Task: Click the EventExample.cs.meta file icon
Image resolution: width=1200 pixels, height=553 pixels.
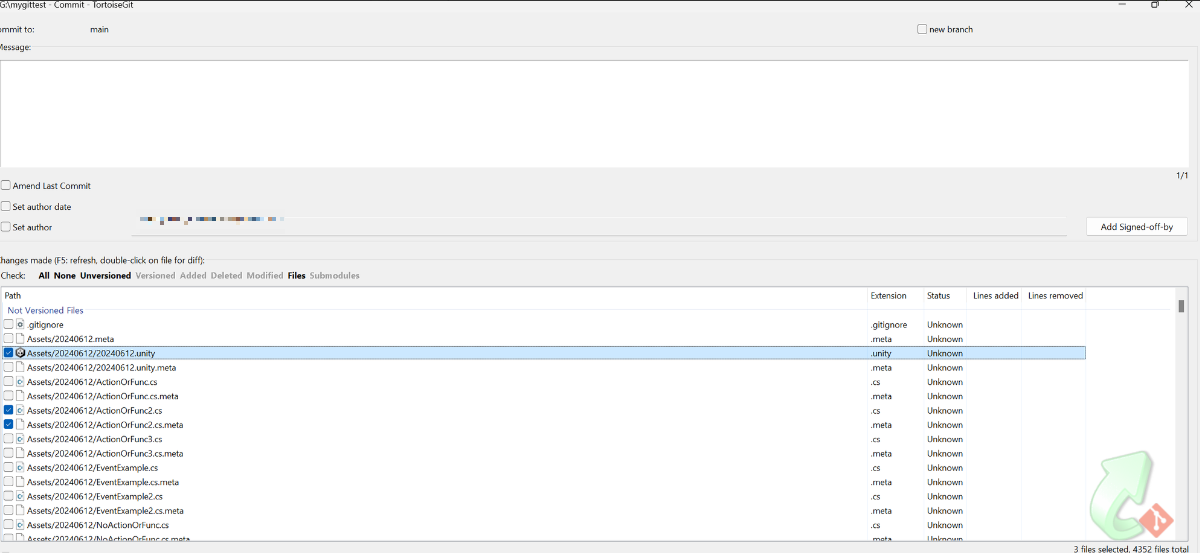Action: tap(20, 482)
